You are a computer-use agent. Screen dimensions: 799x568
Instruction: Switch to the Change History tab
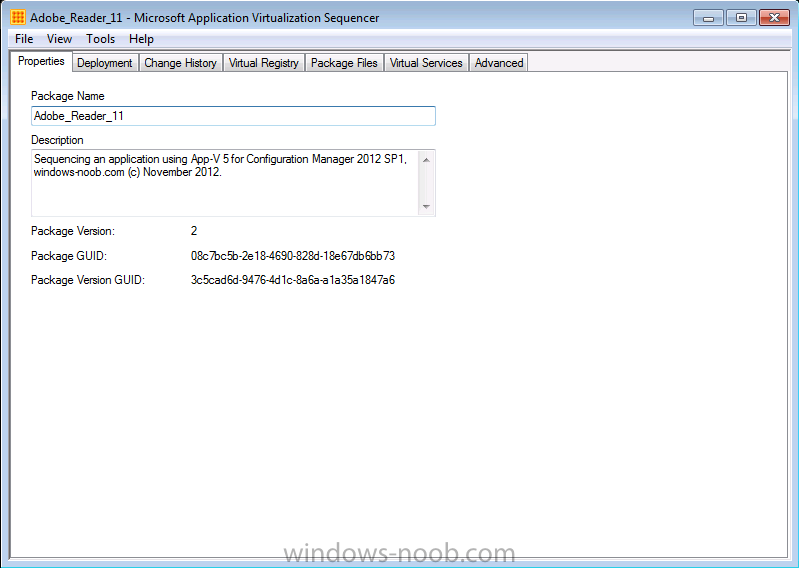(180, 63)
